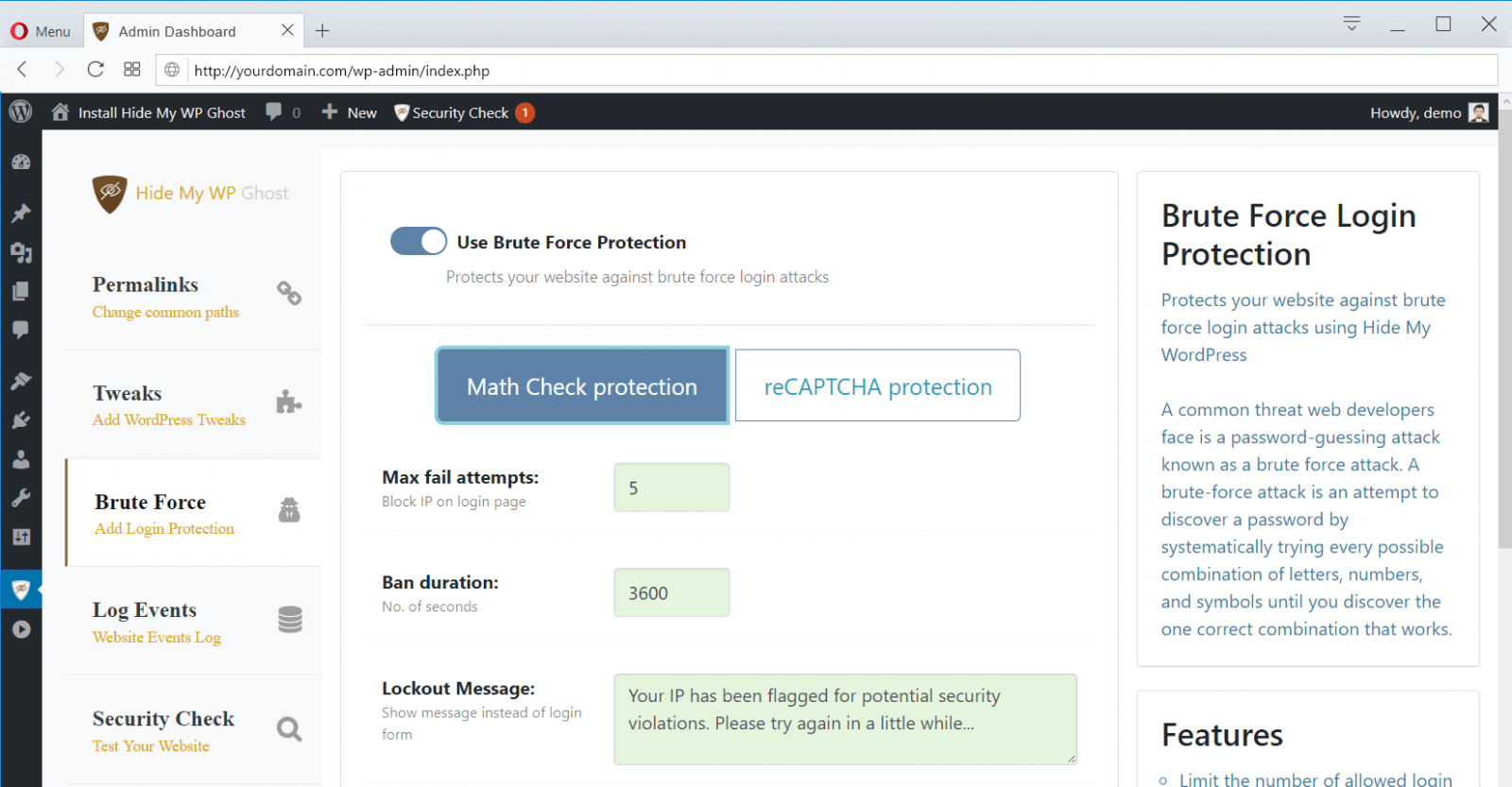The height and width of the screenshot is (787, 1512).
Task: Click the Tweaks puzzle piece icon
Action: [289, 402]
